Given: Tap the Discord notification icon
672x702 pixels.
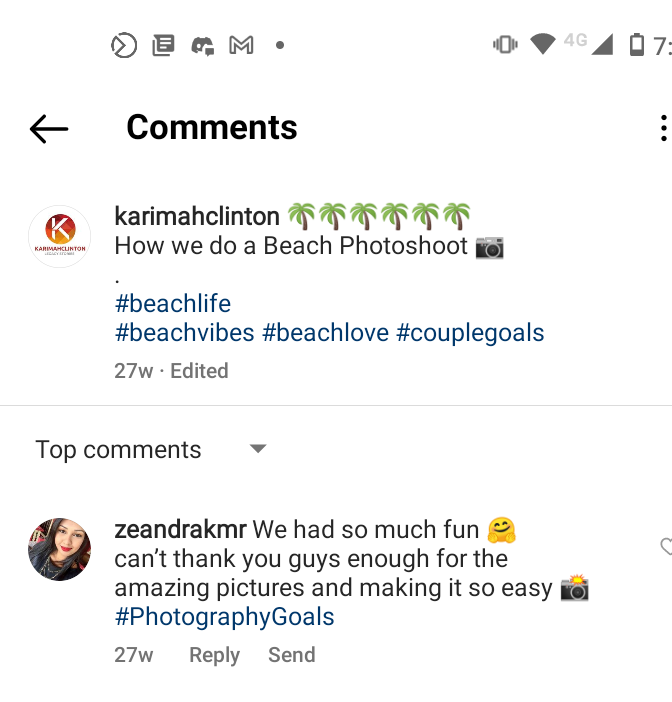Looking at the screenshot, I should [203, 45].
